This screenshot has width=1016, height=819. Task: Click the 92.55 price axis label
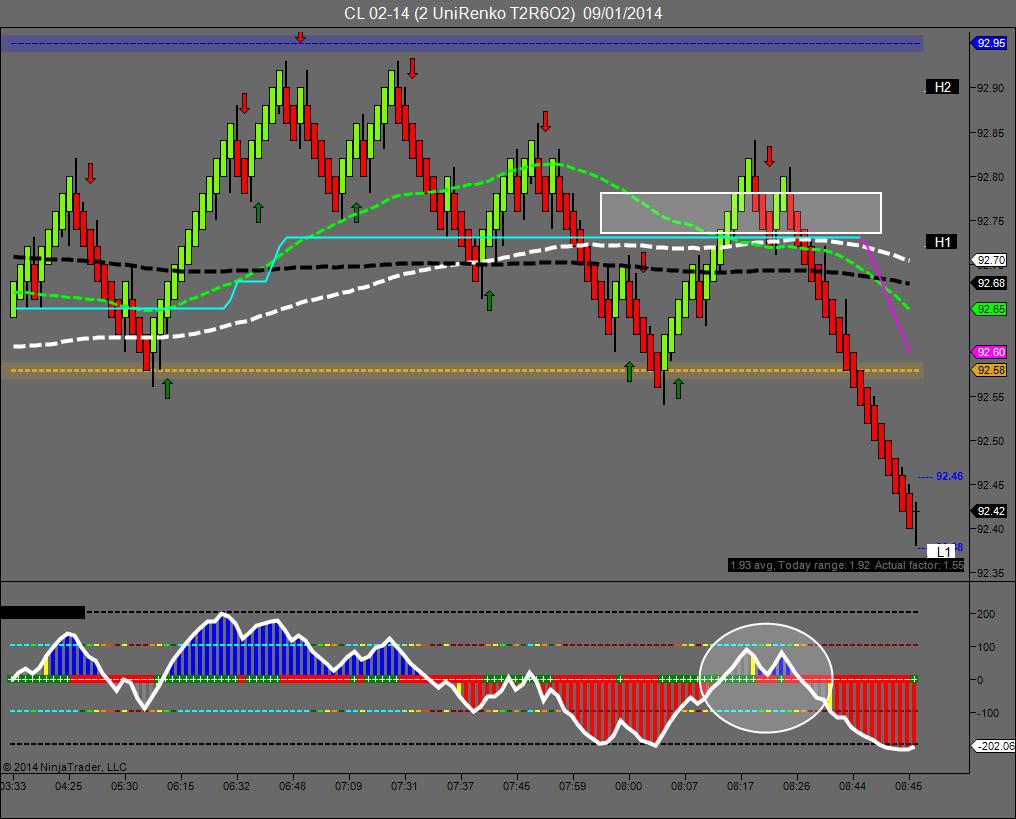[990, 397]
